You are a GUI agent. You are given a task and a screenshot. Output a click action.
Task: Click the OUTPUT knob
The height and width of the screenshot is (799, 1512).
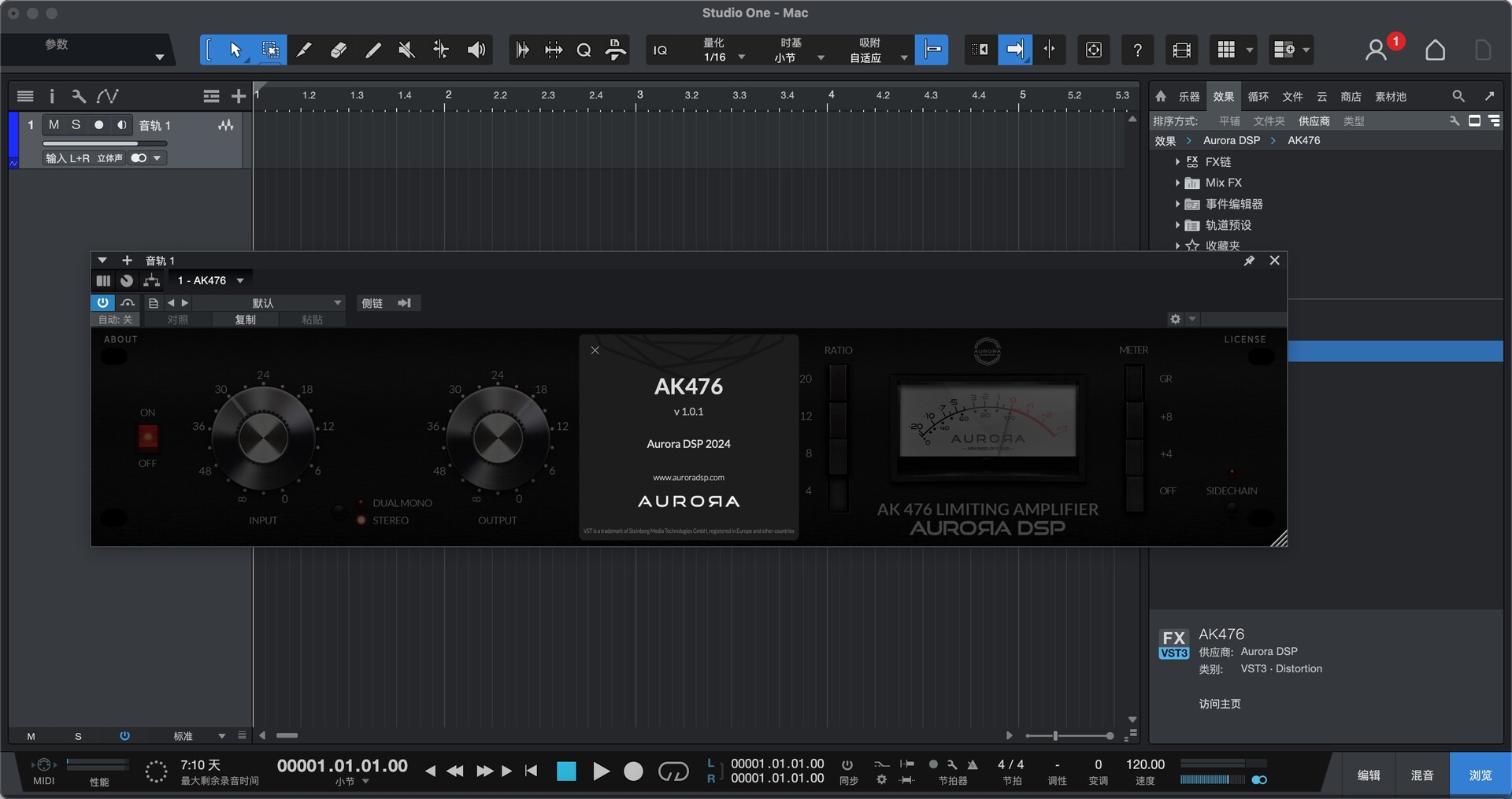point(497,438)
